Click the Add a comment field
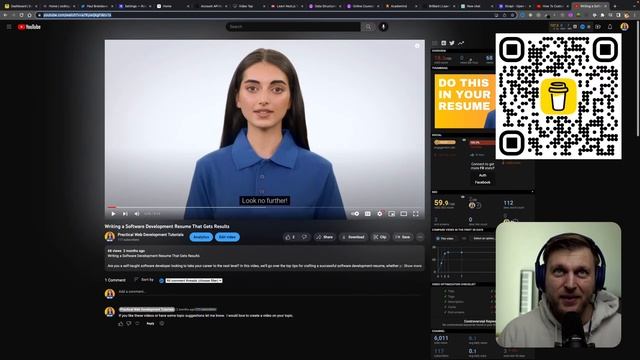This screenshot has height=360, width=640. (x=269, y=292)
